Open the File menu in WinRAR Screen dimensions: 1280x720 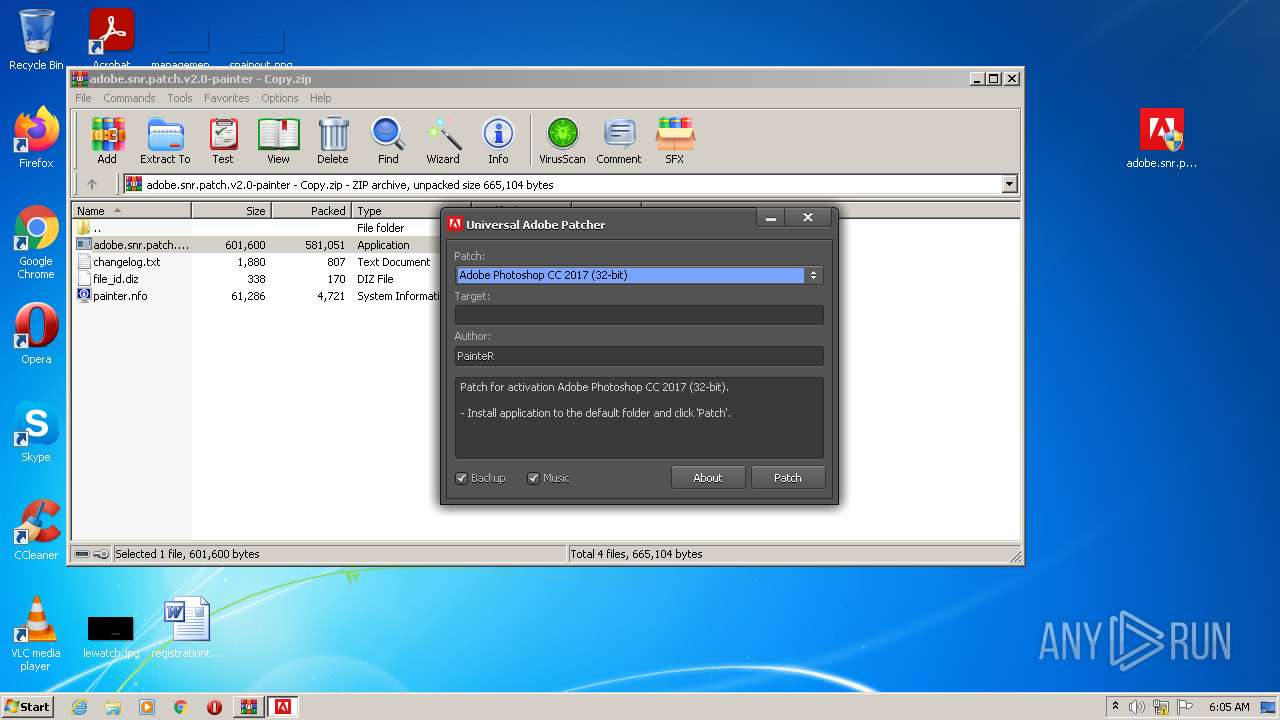pos(83,98)
